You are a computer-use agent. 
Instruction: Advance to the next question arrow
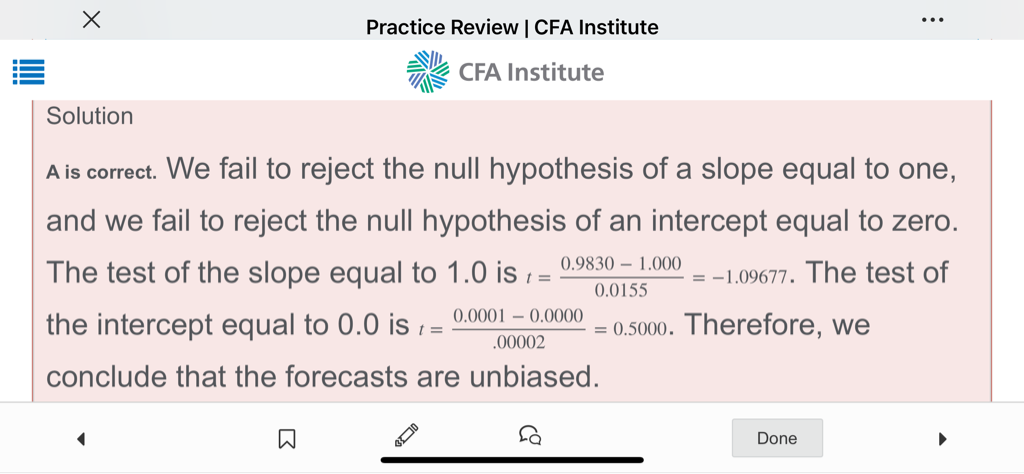(941, 438)
